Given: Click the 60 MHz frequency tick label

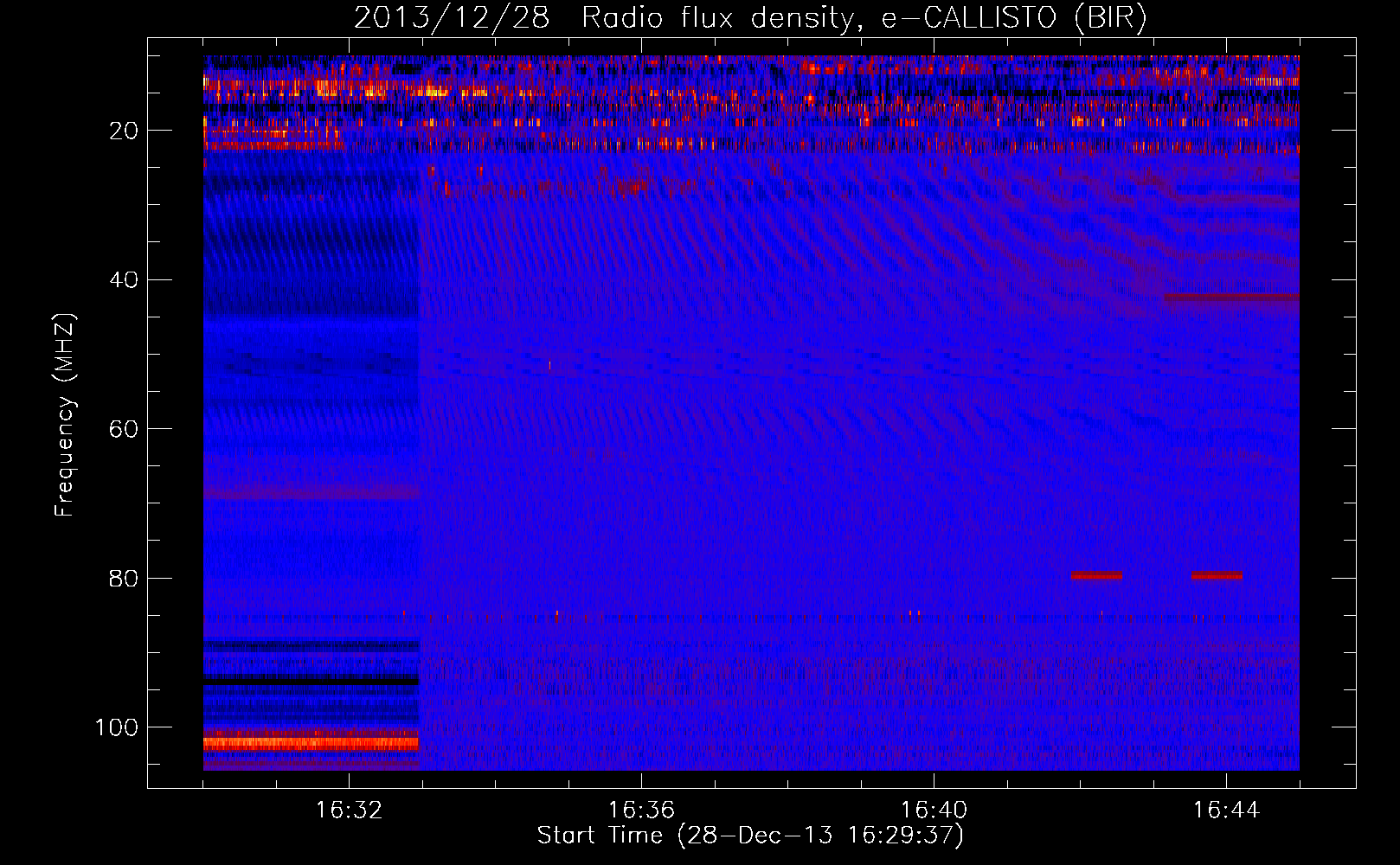Looking at the screenshot, I should (x=124, y=430).
